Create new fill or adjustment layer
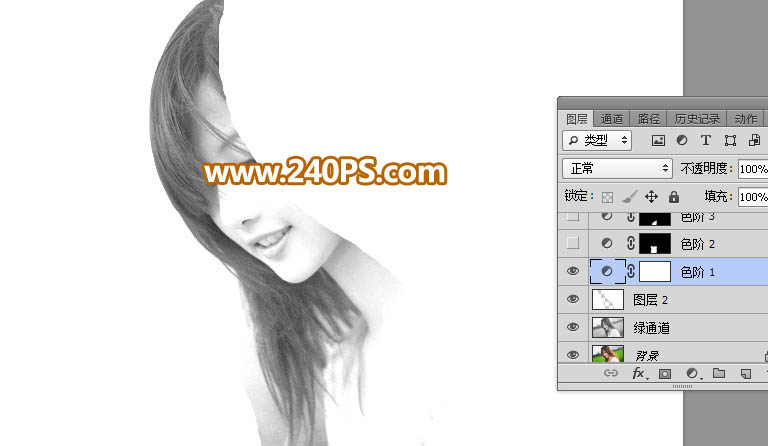The height and width of the screenshot is (446, 768). click(x=691, y=374)
